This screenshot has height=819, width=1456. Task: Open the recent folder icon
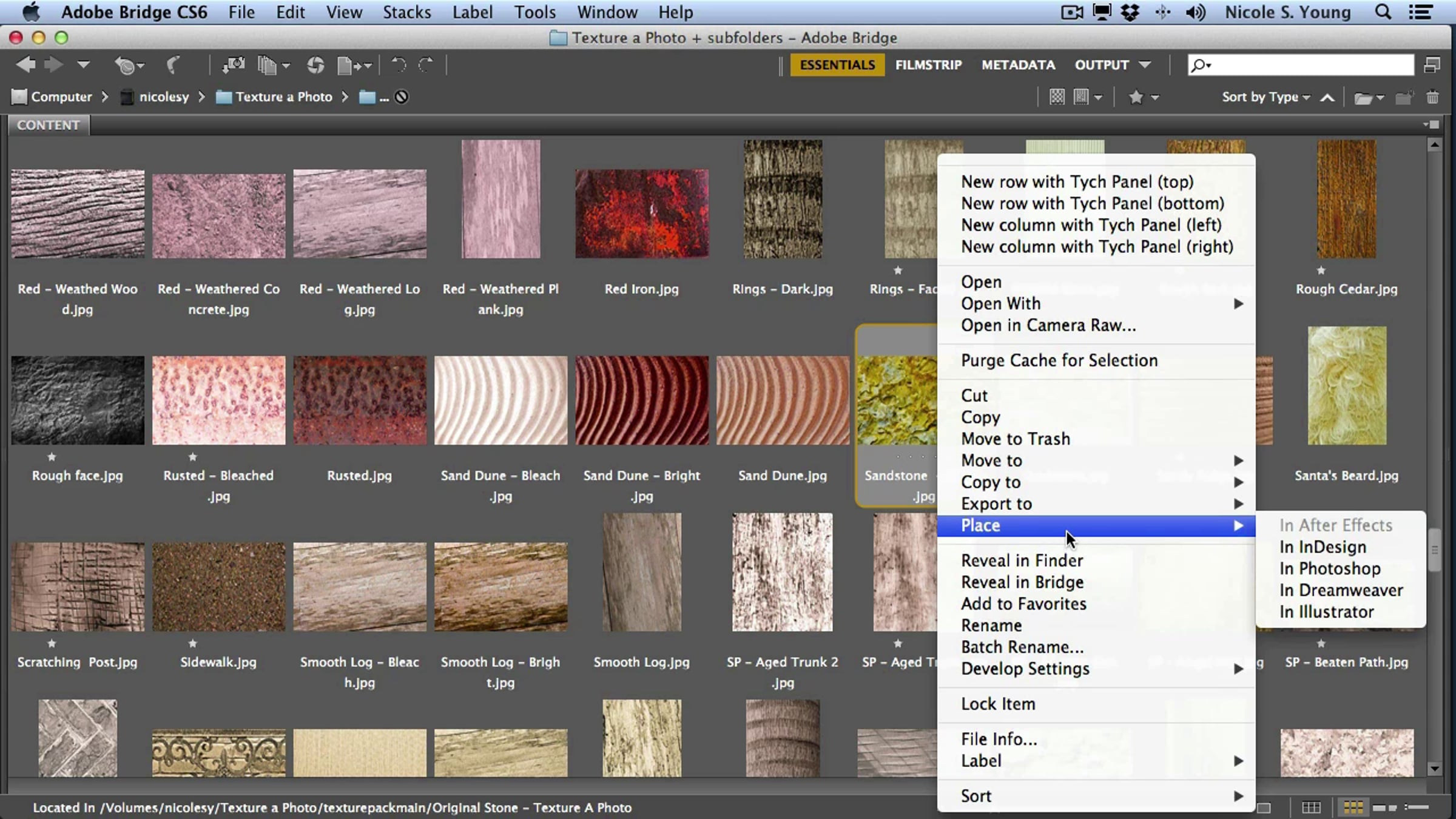[1369, 97]
